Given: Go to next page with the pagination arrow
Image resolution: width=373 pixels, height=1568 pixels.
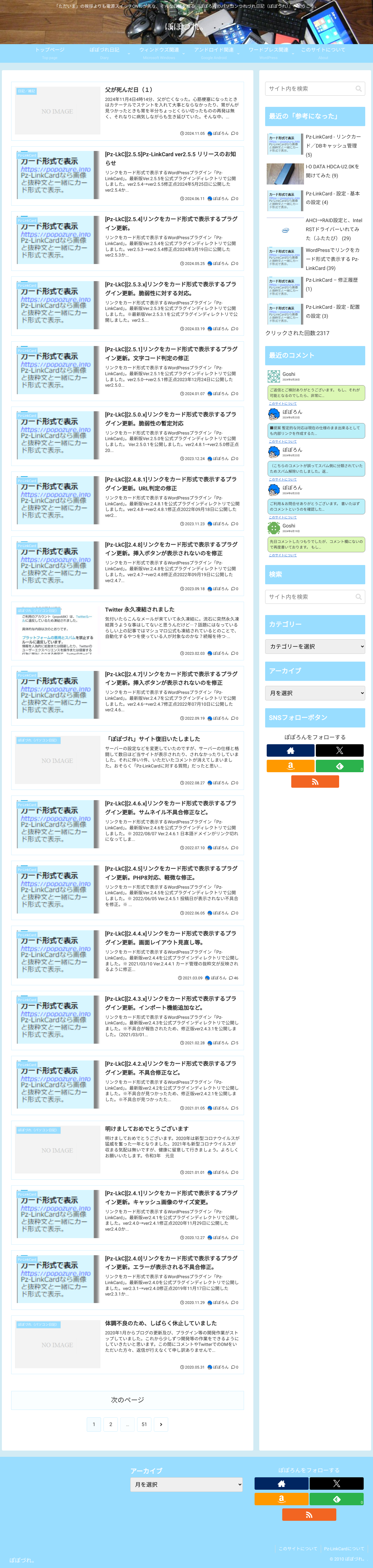Looking at the screenshot, I should [161, 1424].
